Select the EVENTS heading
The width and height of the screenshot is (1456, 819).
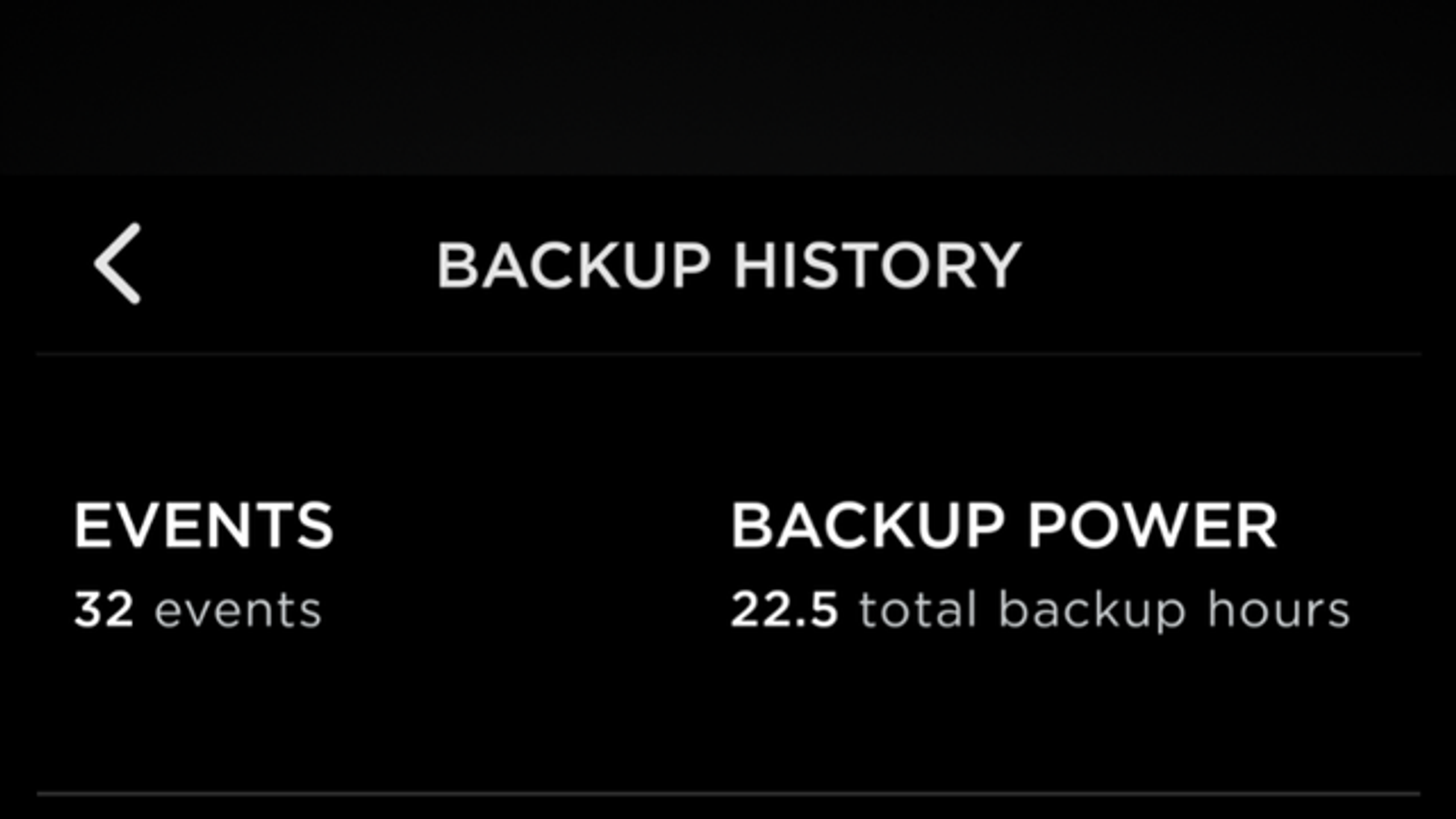204,526
